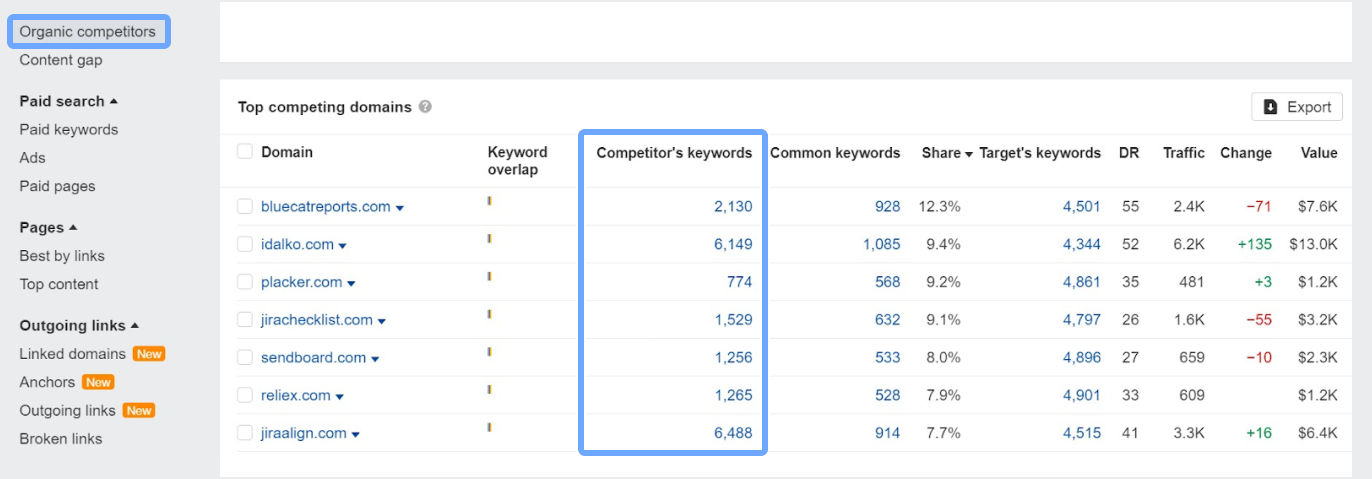Open Linked domains report
Image resolution: width=1372 pixels, height=479 pixels.
pos(72,354)
